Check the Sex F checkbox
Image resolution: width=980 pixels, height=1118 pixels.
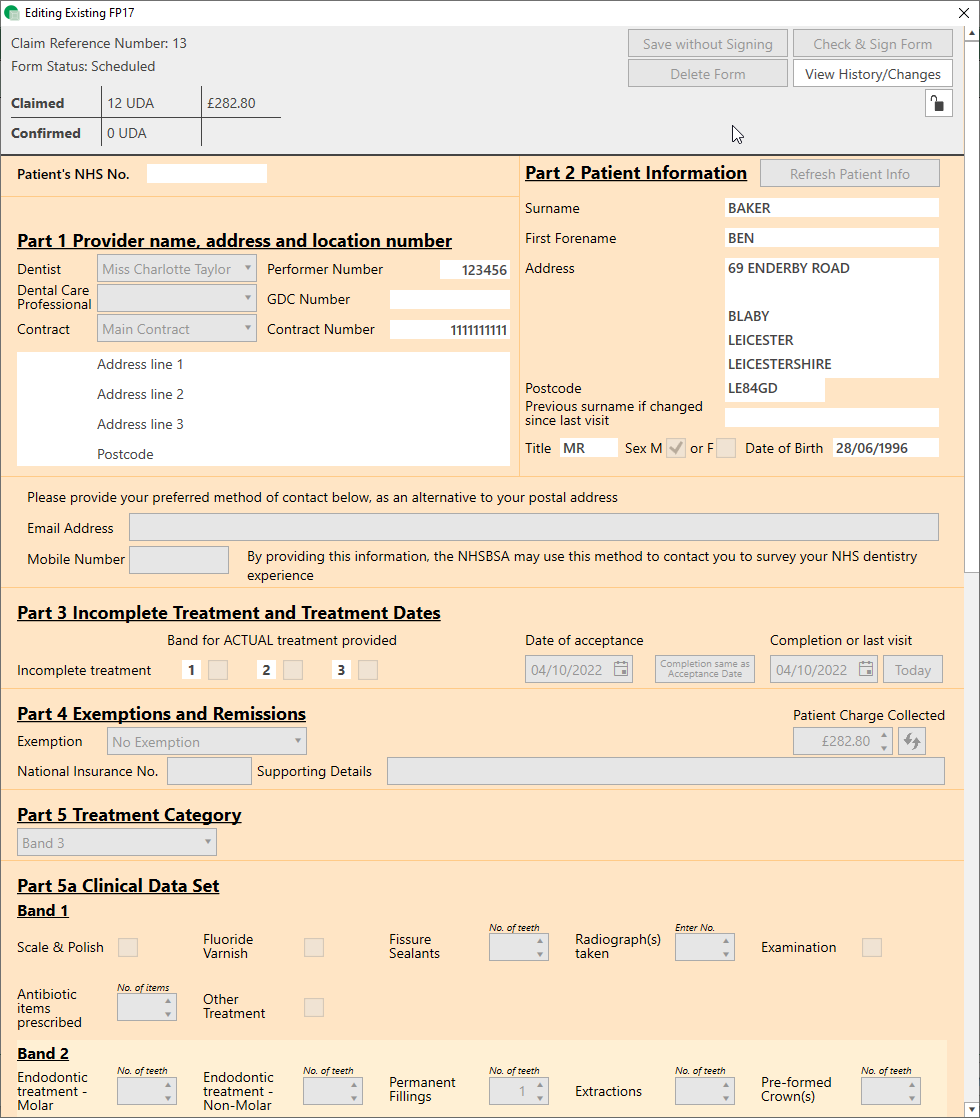tap(726, 448)
